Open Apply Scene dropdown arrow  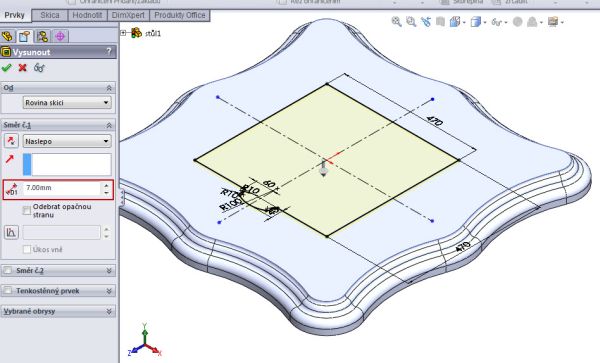pyautogui.click(x=541, y=23)
